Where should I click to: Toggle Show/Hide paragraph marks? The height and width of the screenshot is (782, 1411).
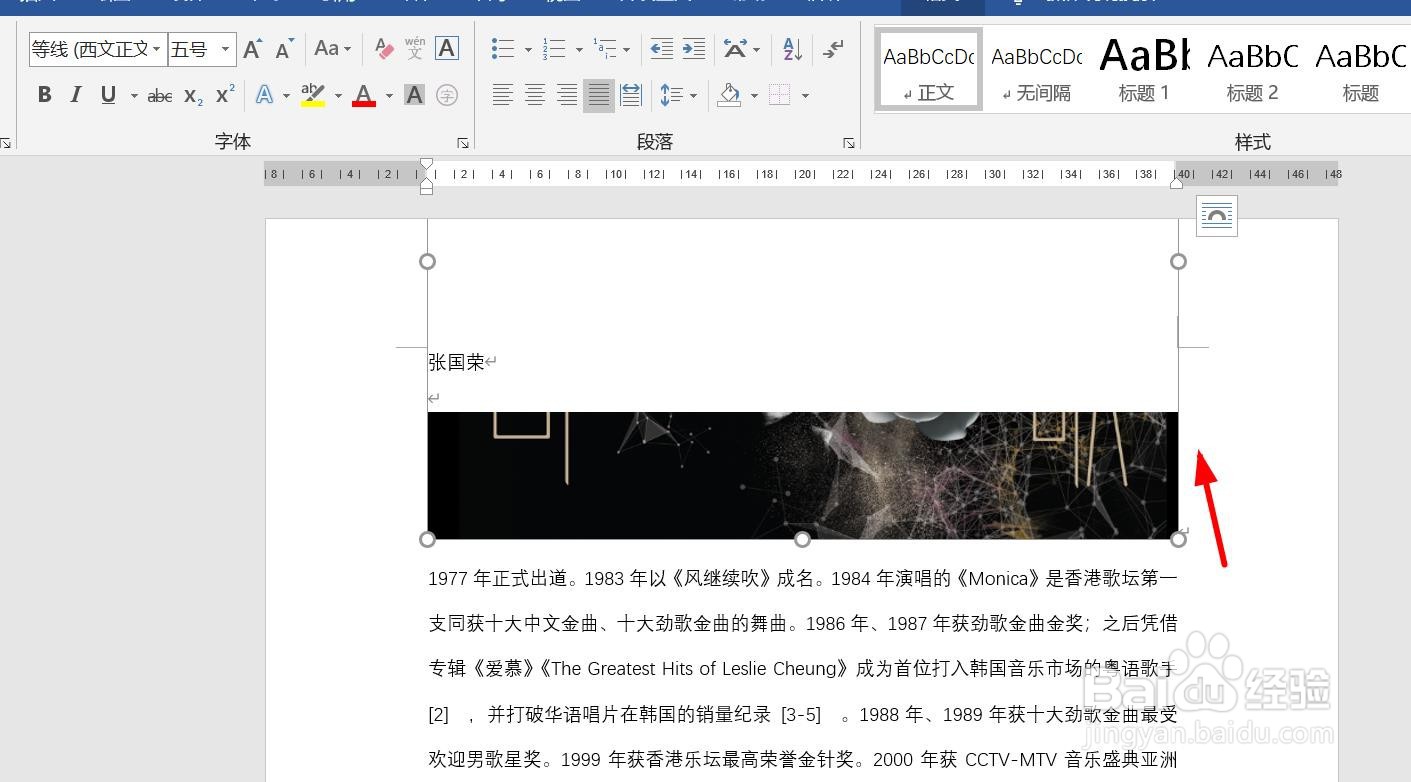833,48
